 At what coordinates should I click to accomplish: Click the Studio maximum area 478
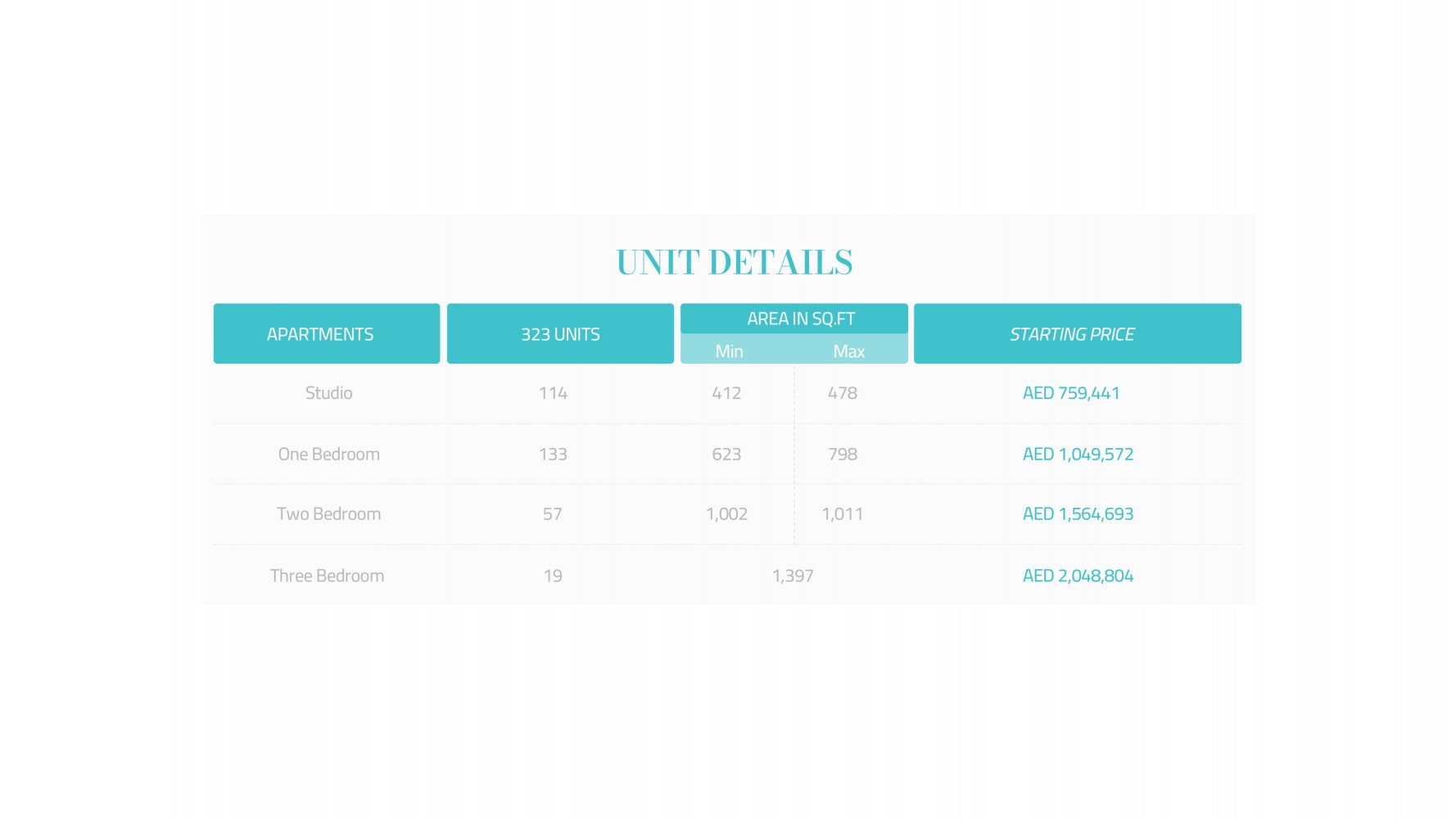842,393
